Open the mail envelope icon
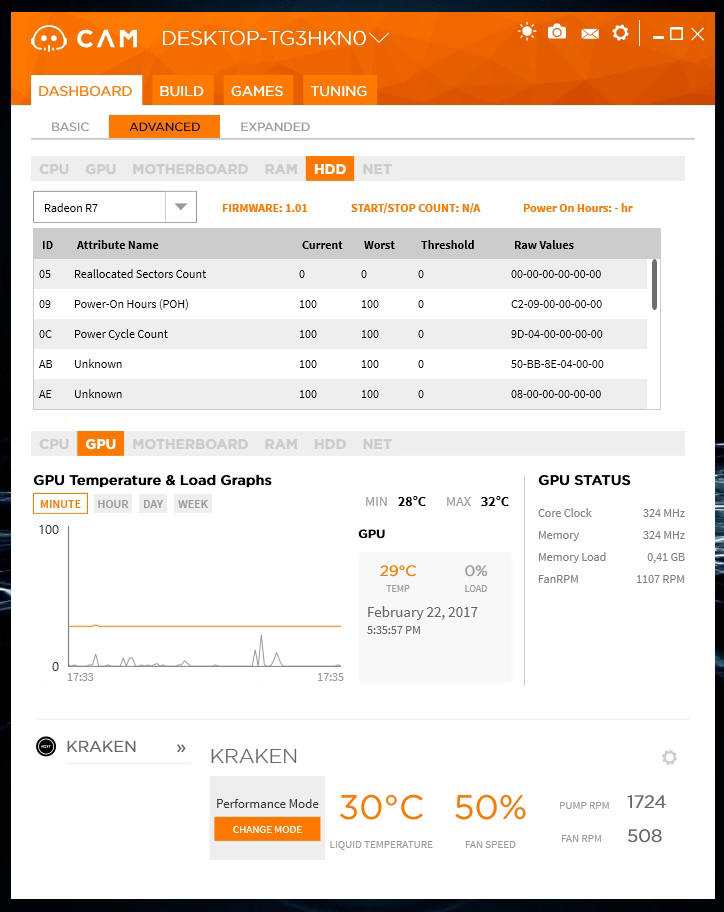The width and height of the screenshot is (724, 912). (590, 34)
